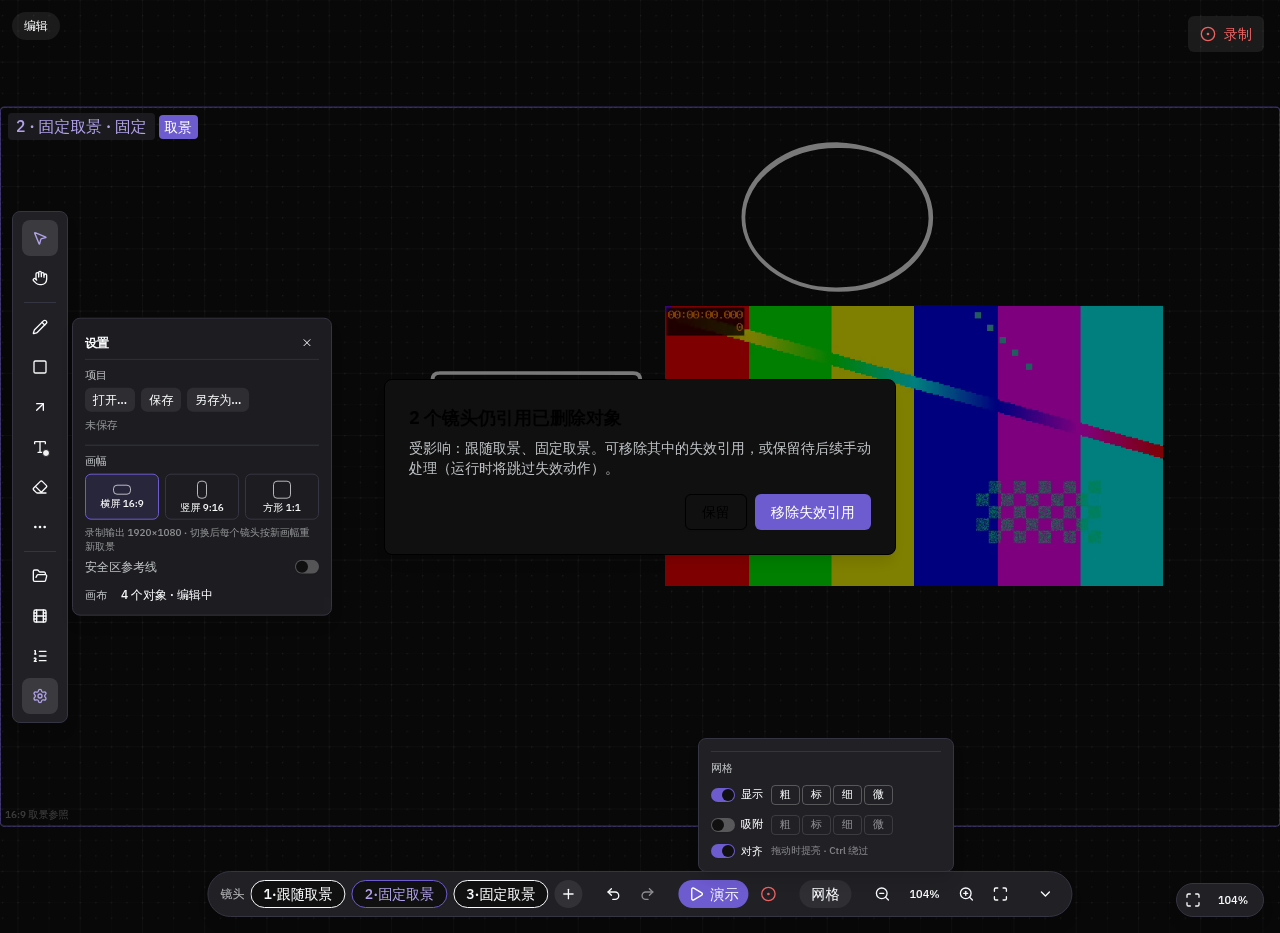Screen dimensions: 1280x933
Task: Select 方形 1:1 canvas format
Action: 282,497
